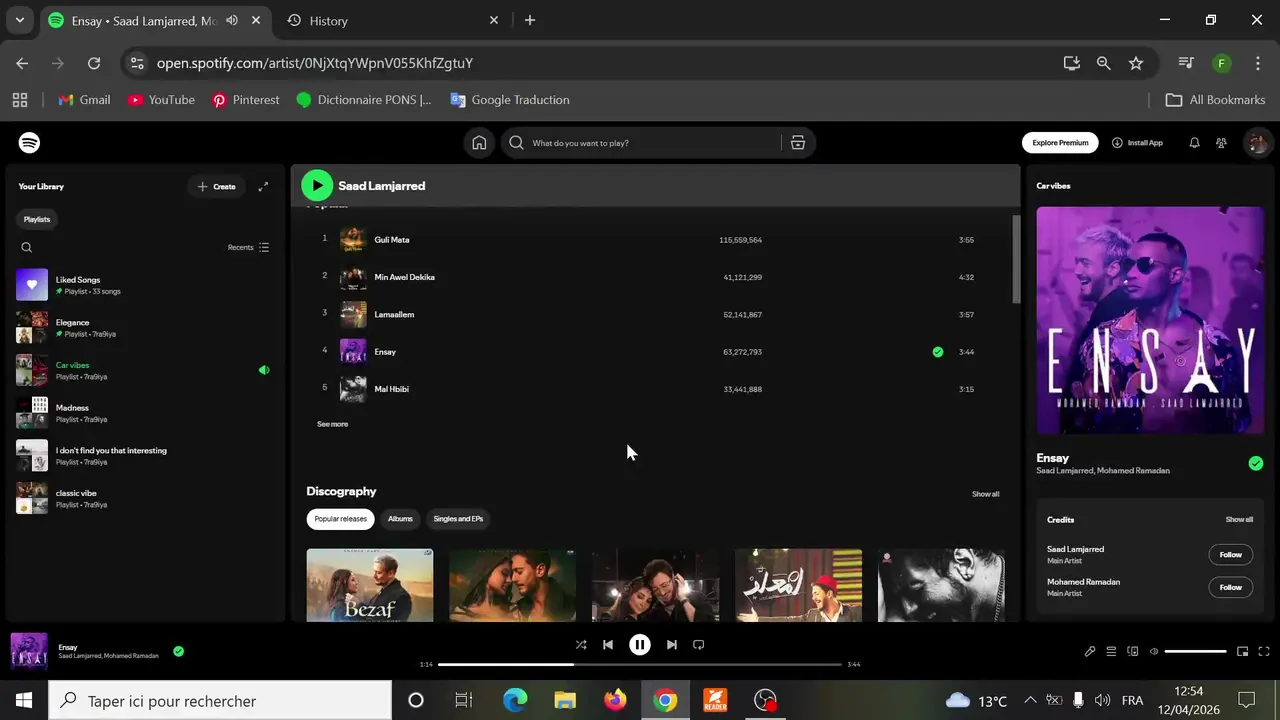This screenshot has height=720, width=1280.
Task: Toggle shuffle in the player bar
Action: point(581,645)
